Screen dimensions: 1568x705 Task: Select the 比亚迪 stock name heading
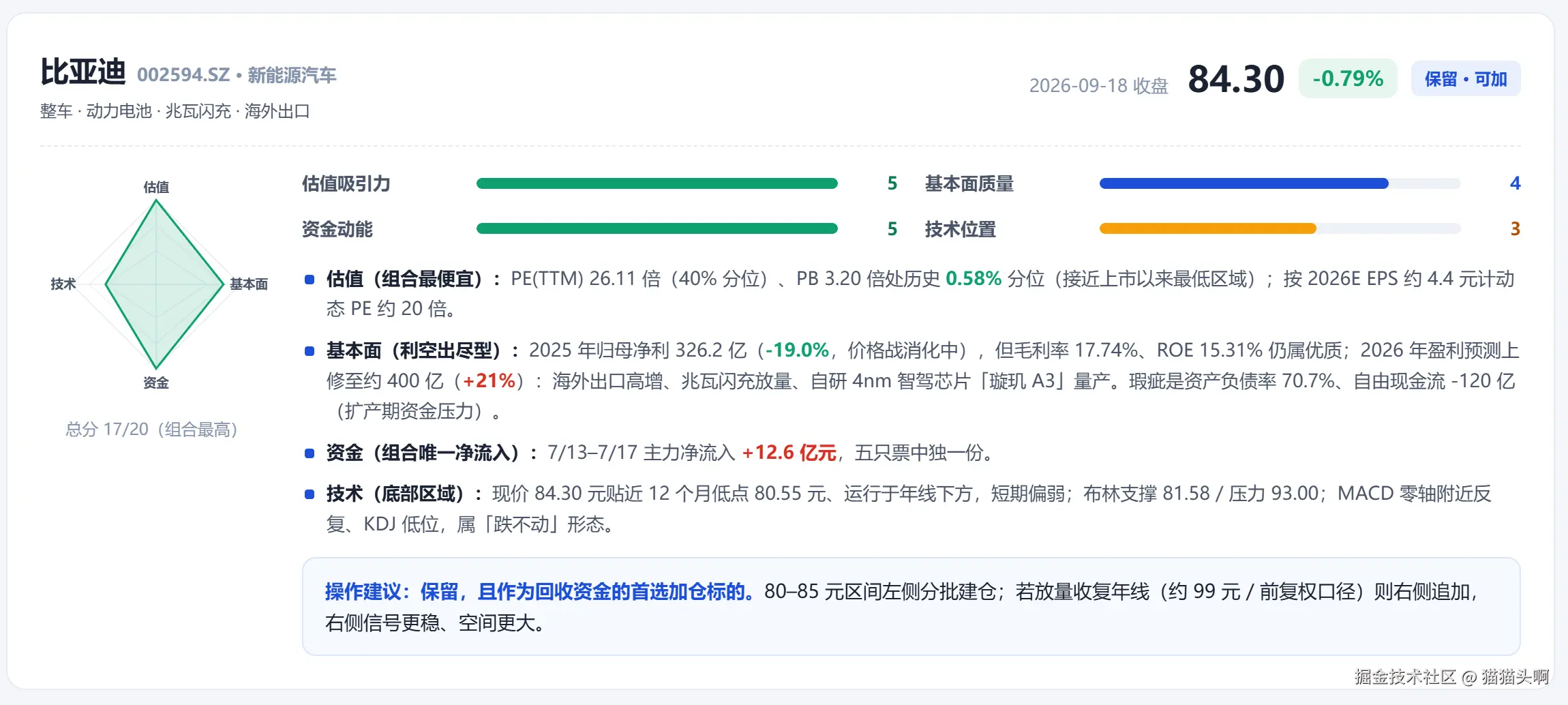[x=83, y=72]
